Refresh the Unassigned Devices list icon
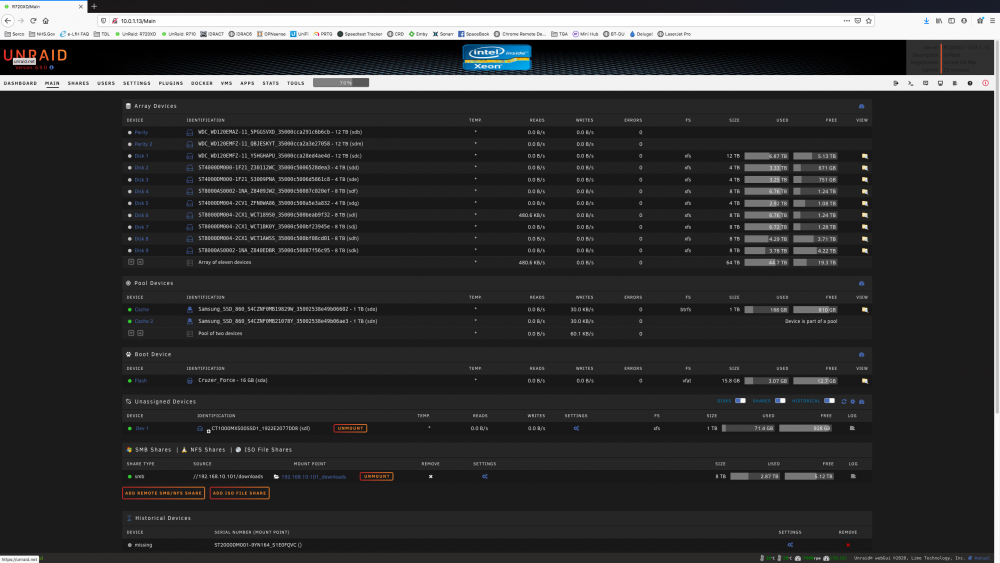The width and height of the screenshot is (1000, 563). tap(844, 402)
